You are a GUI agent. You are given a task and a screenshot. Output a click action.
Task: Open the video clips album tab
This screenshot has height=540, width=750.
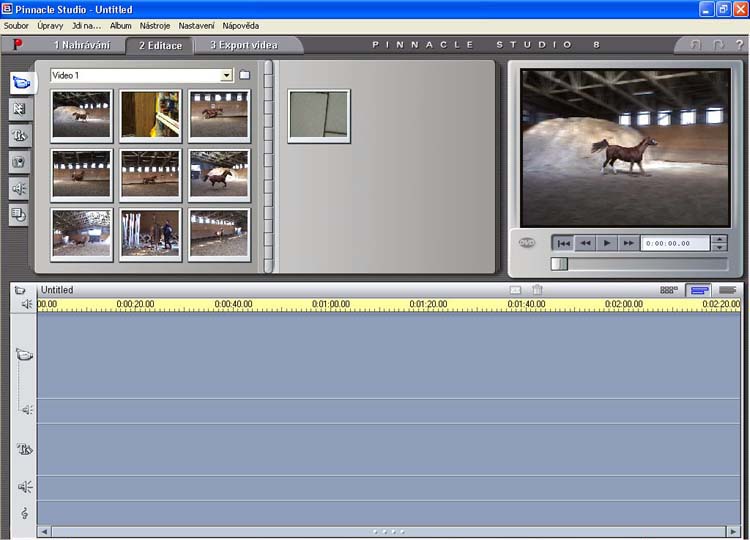[20, 84]
